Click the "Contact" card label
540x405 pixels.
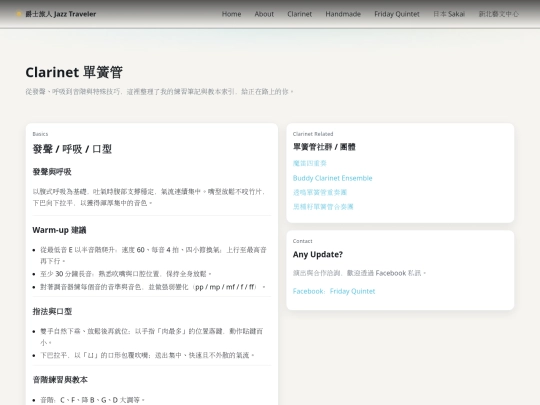click(302, 241)
